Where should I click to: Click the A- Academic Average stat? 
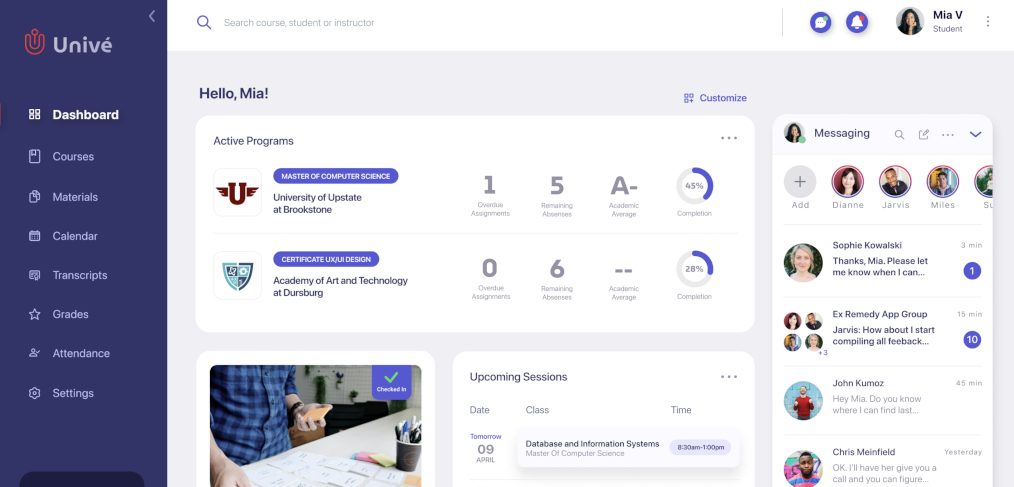click(624, 195)
